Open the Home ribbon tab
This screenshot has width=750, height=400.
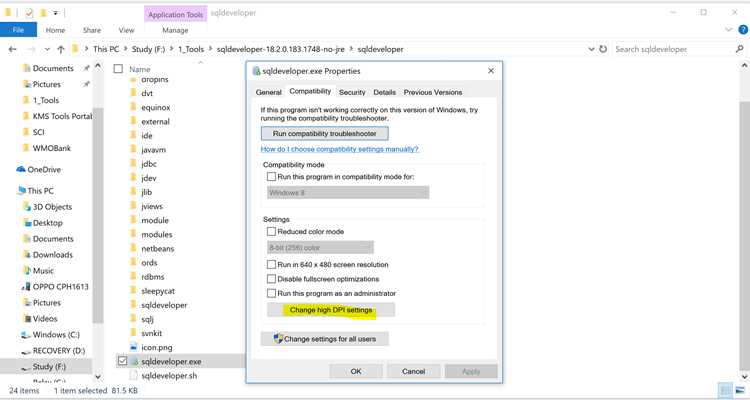click(55, 30)
